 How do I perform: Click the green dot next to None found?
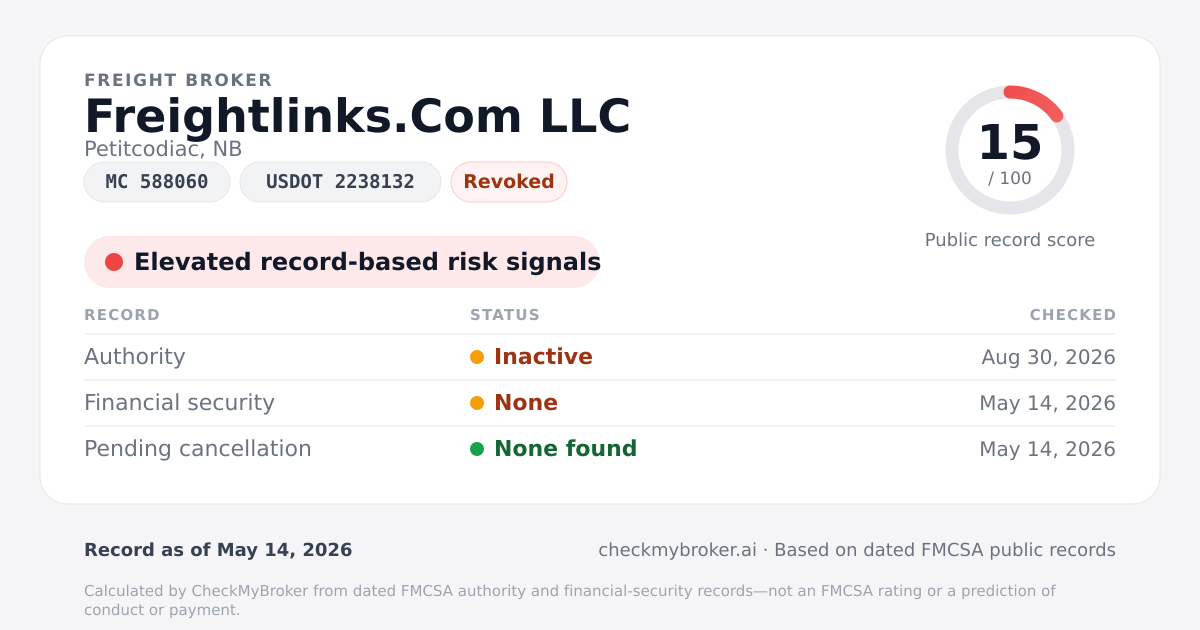pos(477,449)
